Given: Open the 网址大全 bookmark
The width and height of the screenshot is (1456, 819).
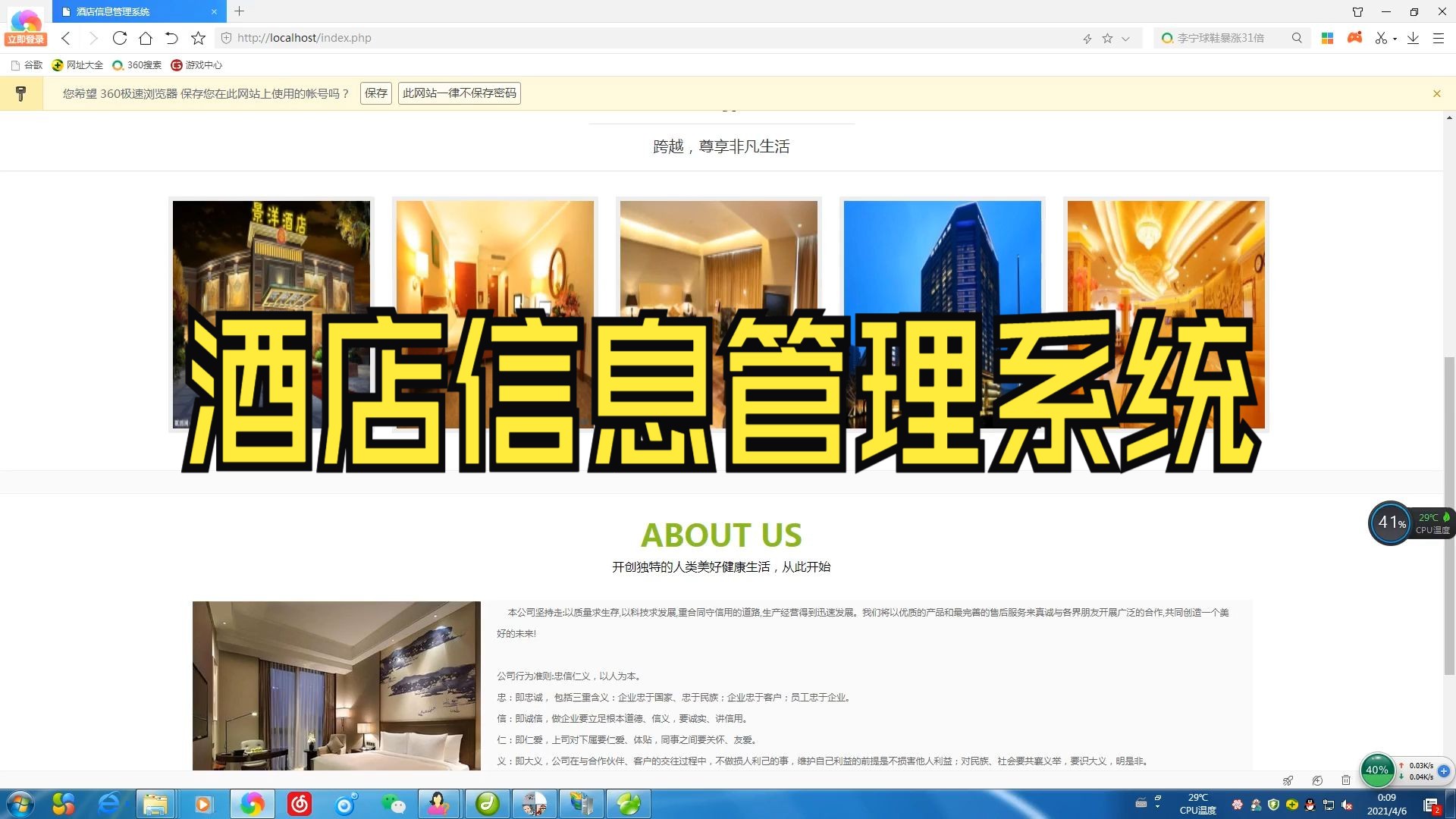Looking at the screenshot, I should tap(77, 65).
